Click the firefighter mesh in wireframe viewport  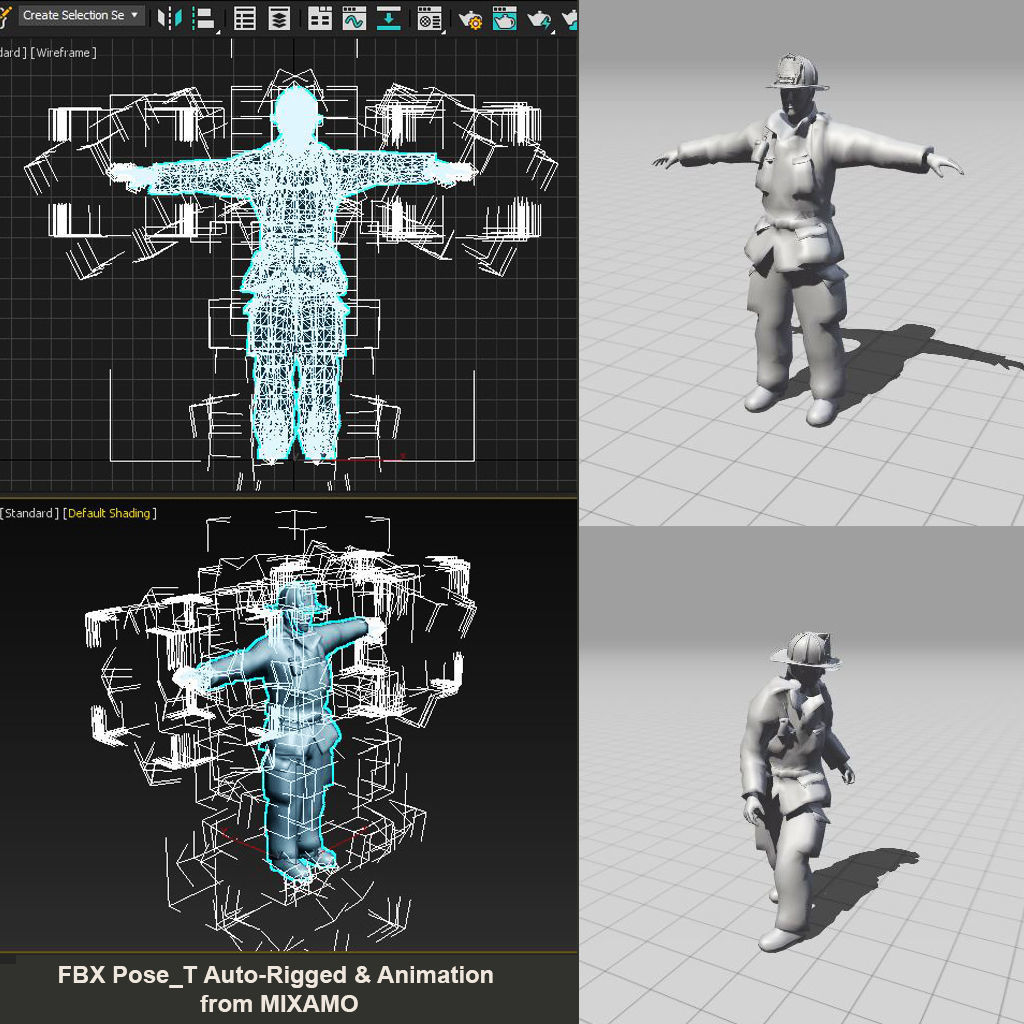click(x=295, y=274)
